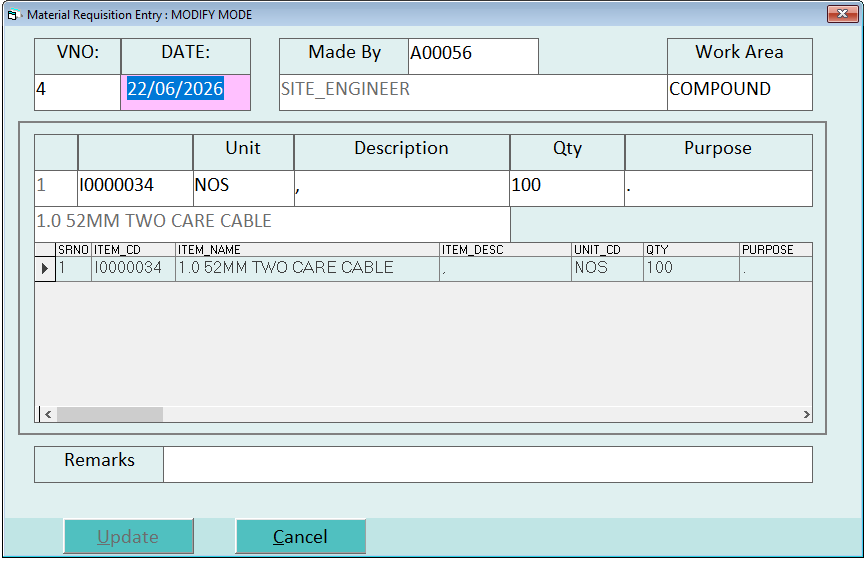The height and width of the screenshot is (561, 865).
Task: Click the Cancel button
Action: pos(301,536)
